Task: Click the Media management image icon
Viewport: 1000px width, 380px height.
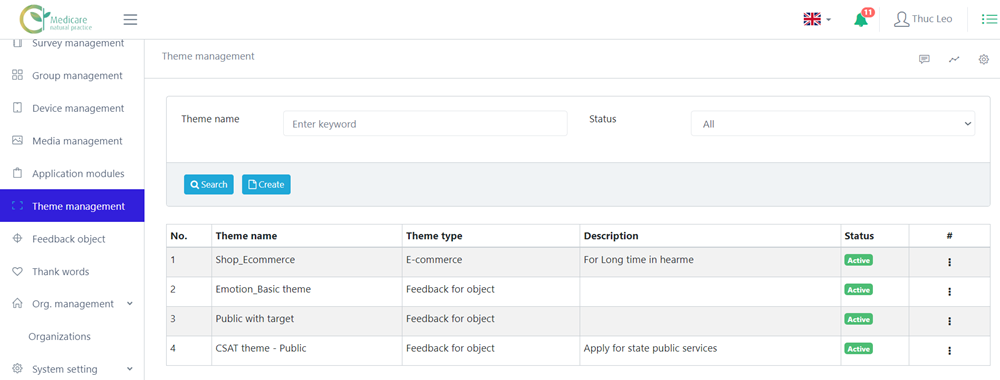Action: [x=18, y=140]
